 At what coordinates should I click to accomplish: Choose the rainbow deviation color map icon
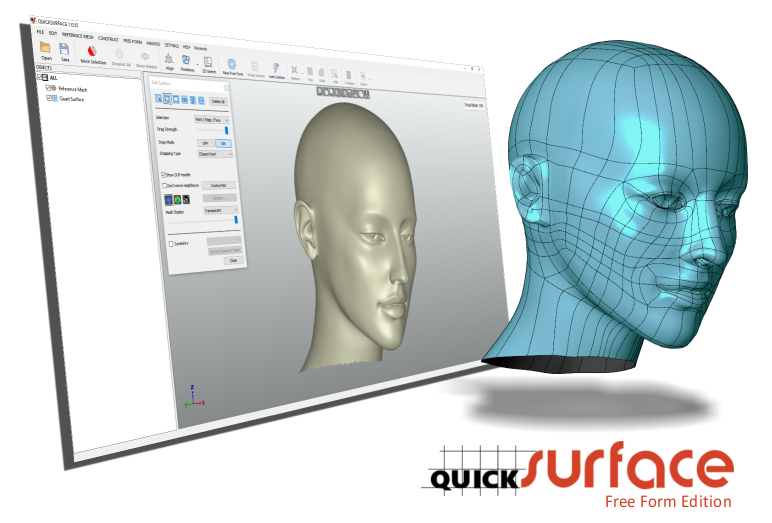pyautogui.click(x=177, y=199)
